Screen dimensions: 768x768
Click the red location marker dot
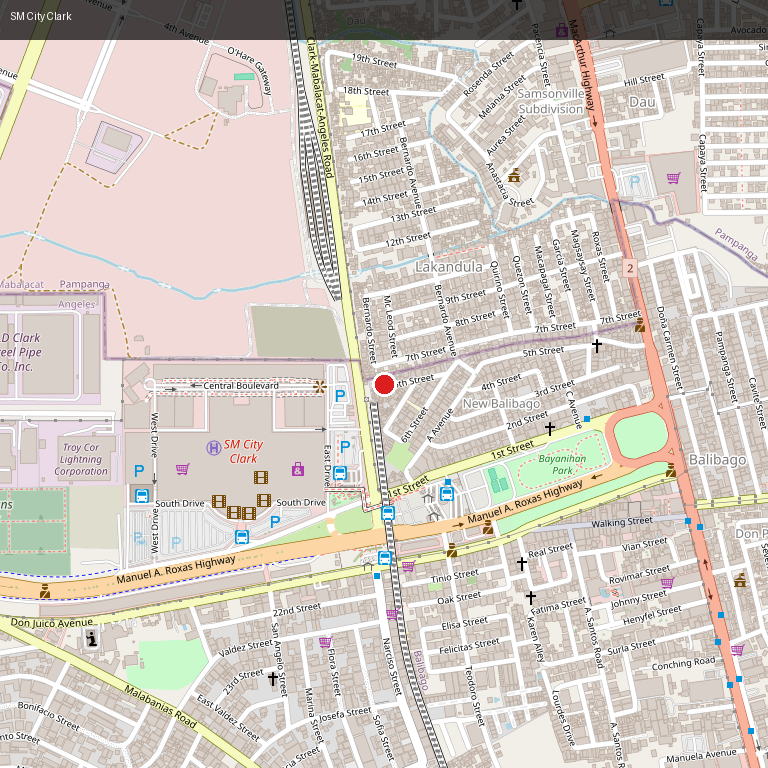pos(384,384)
